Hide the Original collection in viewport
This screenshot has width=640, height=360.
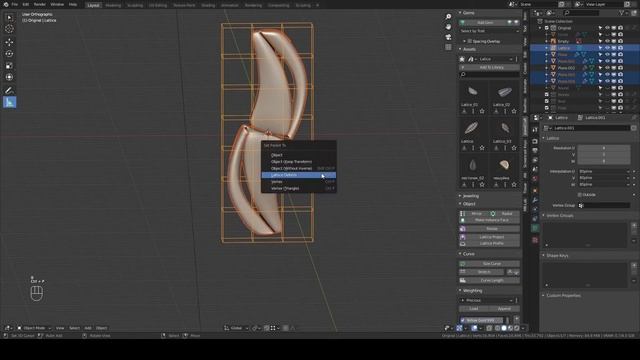(607, 28)
